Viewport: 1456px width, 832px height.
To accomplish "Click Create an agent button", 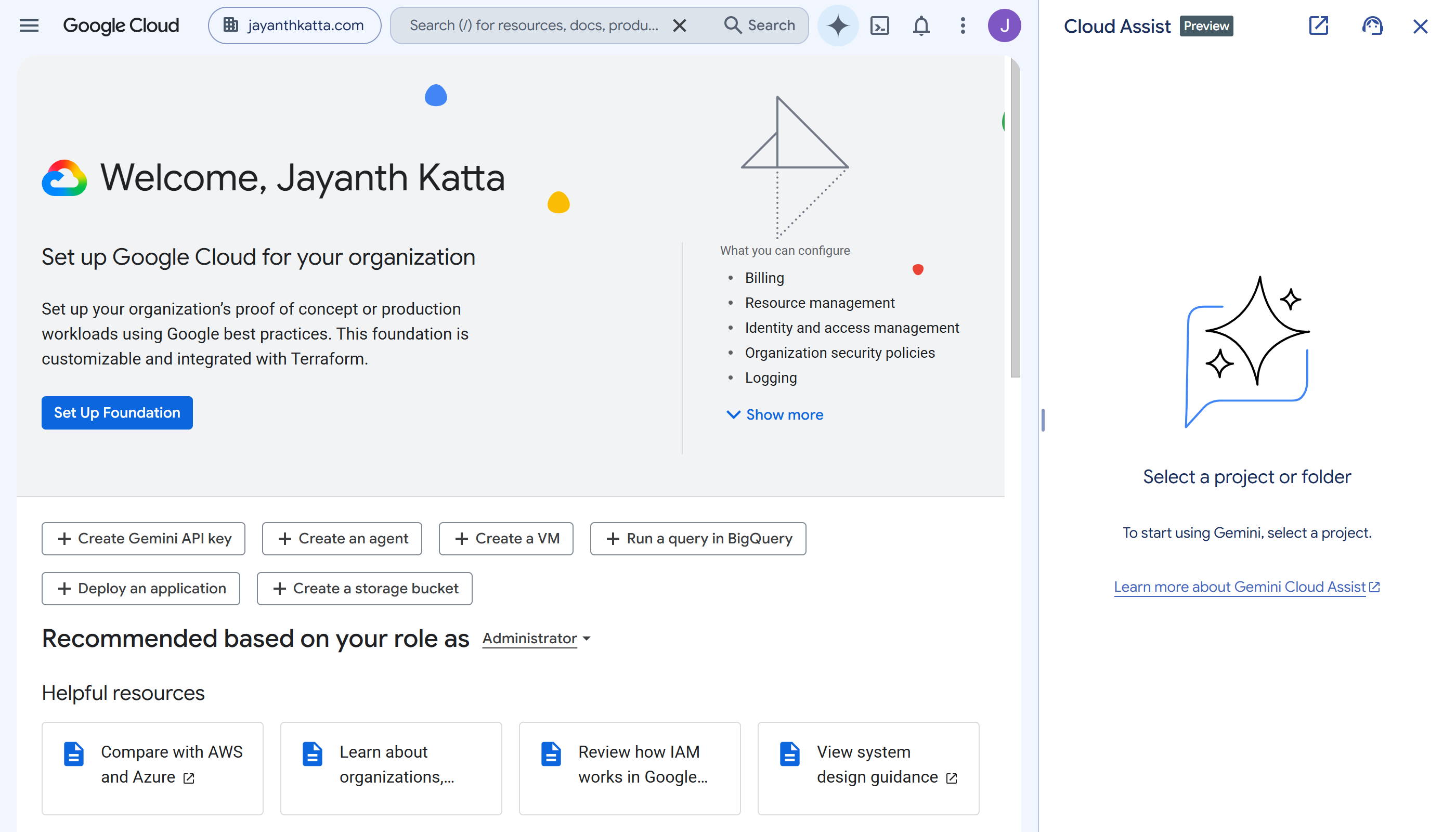I will coord(342,538).
